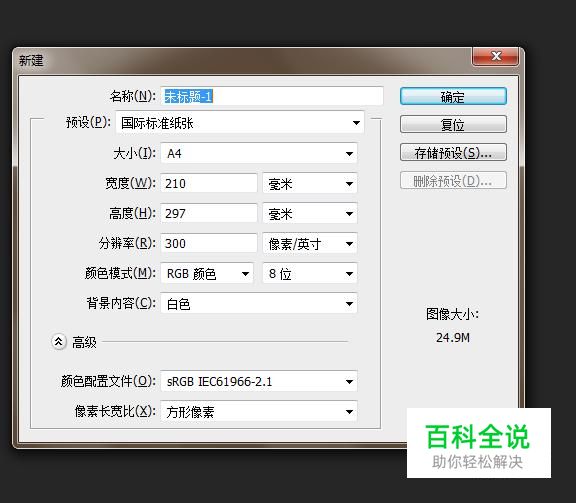Click the 复位 reset button

(x=453, y=125)
